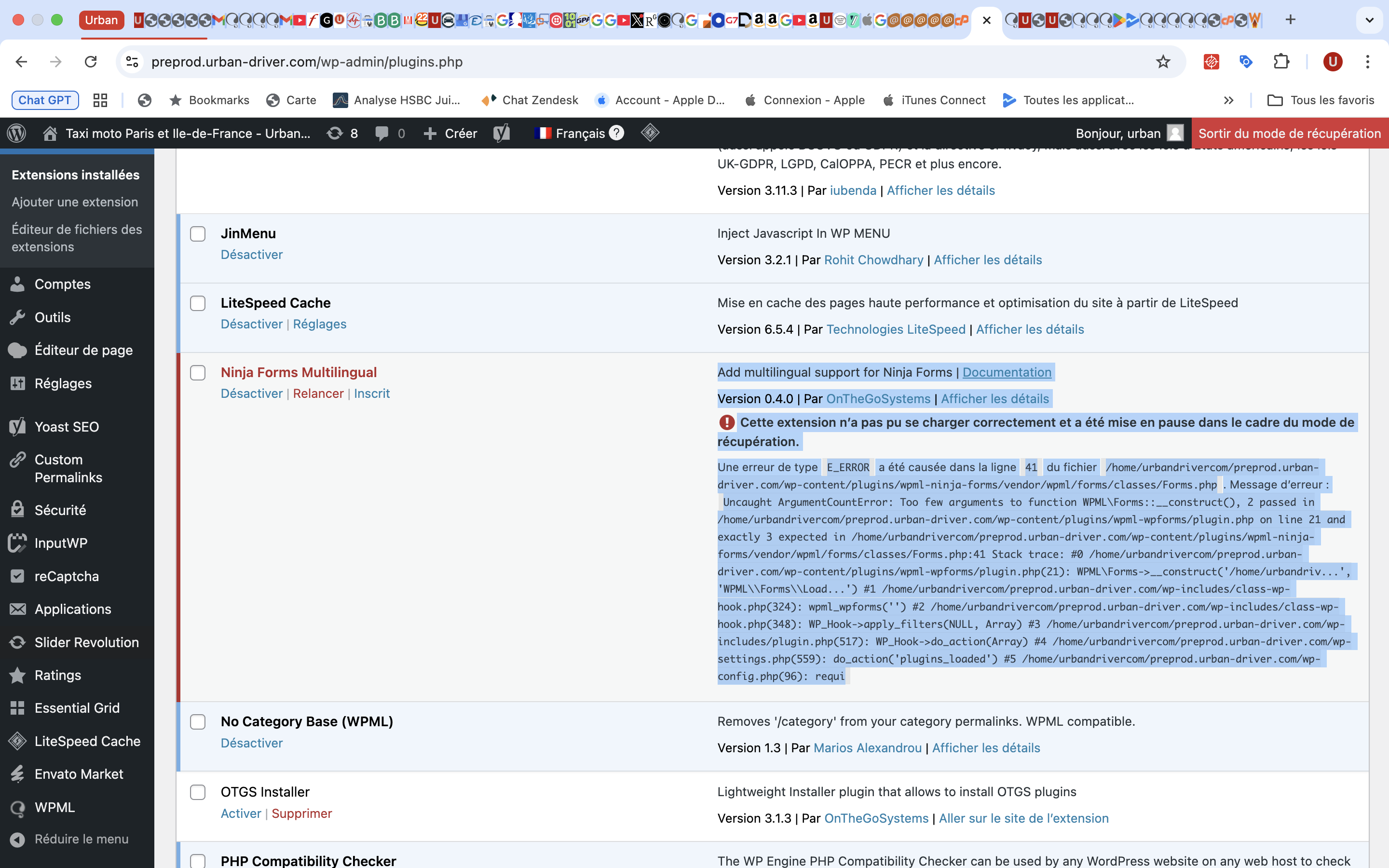This screenshot has width=1389, height=868.
Task: Open the Chrome profile avatar U
Action: click(1333, 61)
